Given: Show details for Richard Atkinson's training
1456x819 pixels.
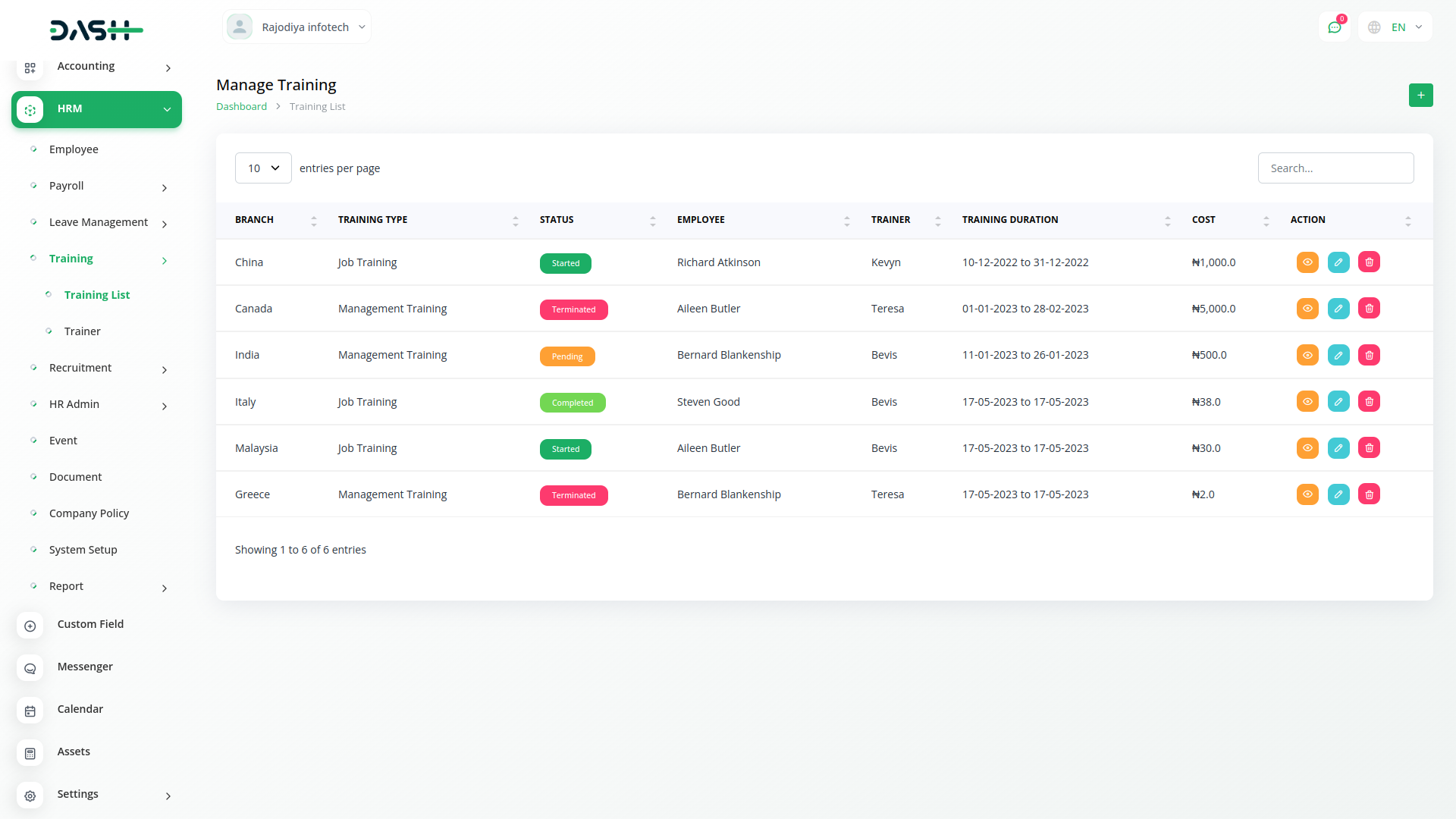Looking at the screenshot, I should 1307,262.
